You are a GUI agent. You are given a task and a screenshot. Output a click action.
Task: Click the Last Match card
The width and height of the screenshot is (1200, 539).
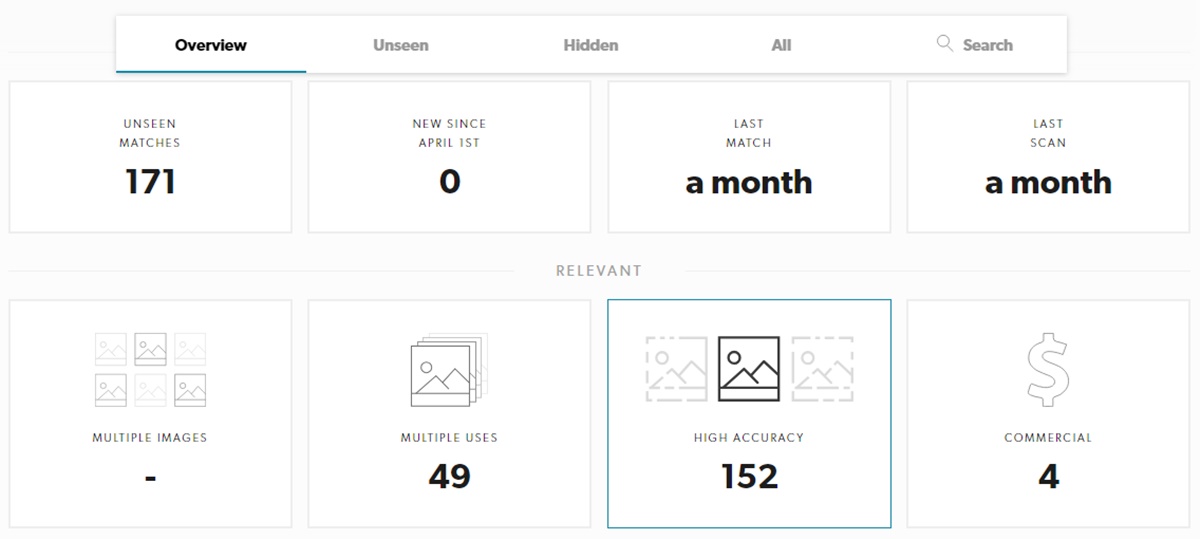(749, 157)
